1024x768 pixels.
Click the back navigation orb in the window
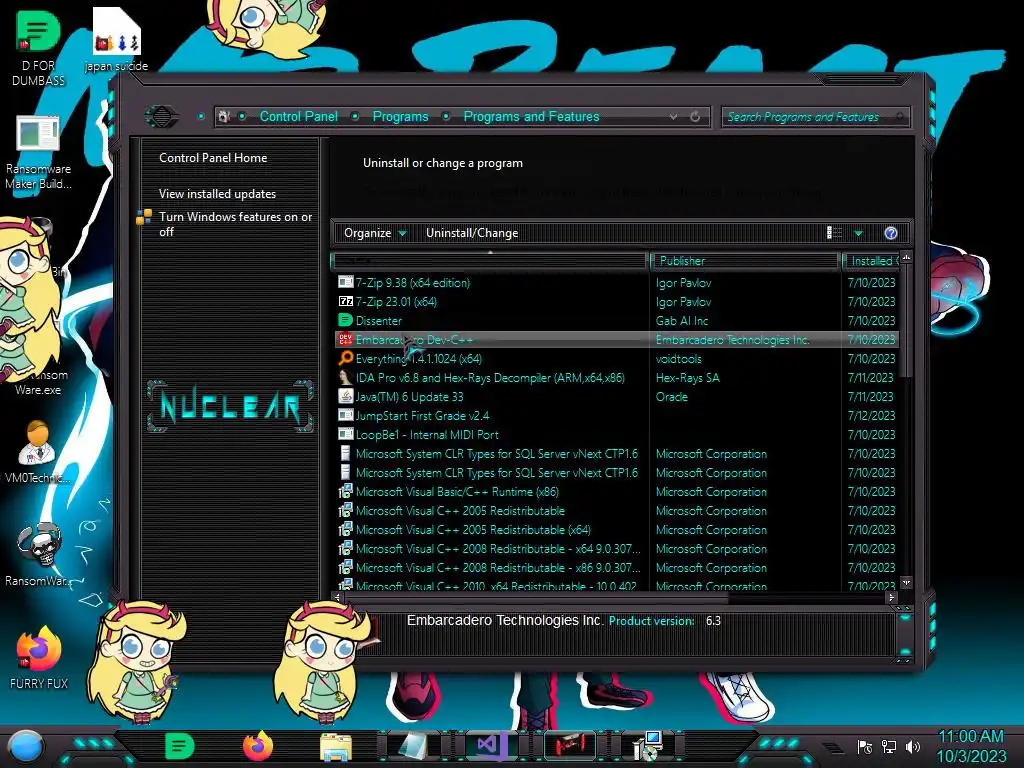tap(161, 117)
